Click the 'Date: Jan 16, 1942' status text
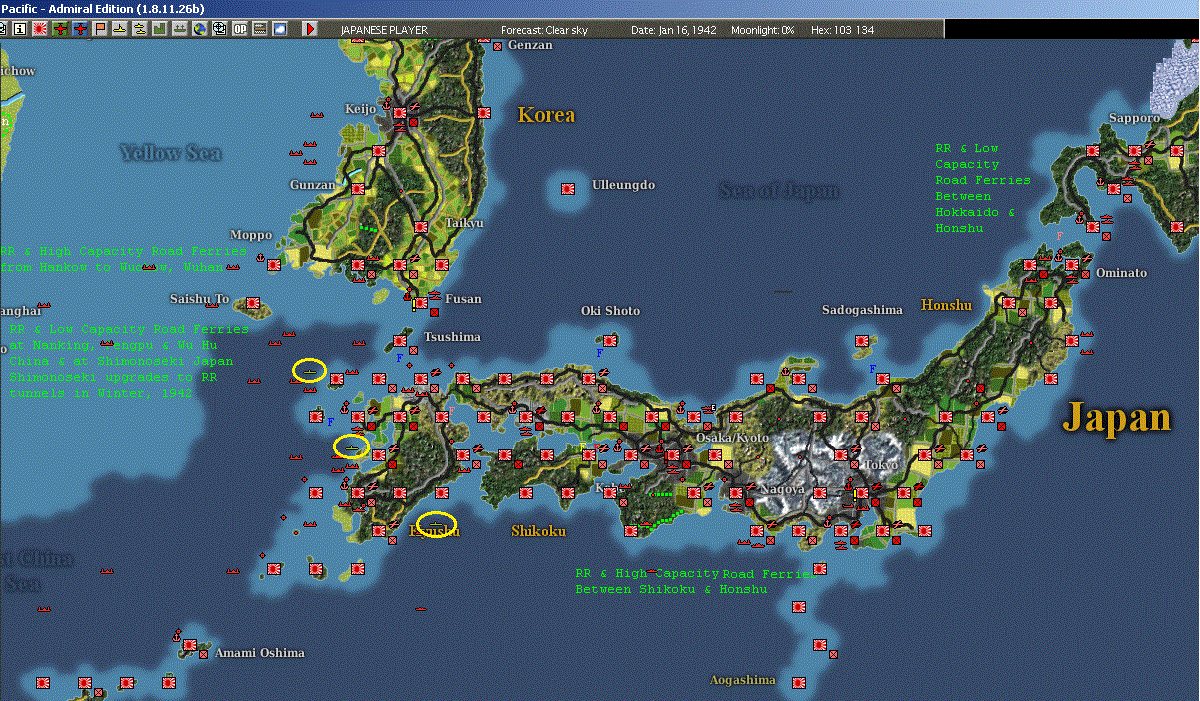 (x=674, y=30)
